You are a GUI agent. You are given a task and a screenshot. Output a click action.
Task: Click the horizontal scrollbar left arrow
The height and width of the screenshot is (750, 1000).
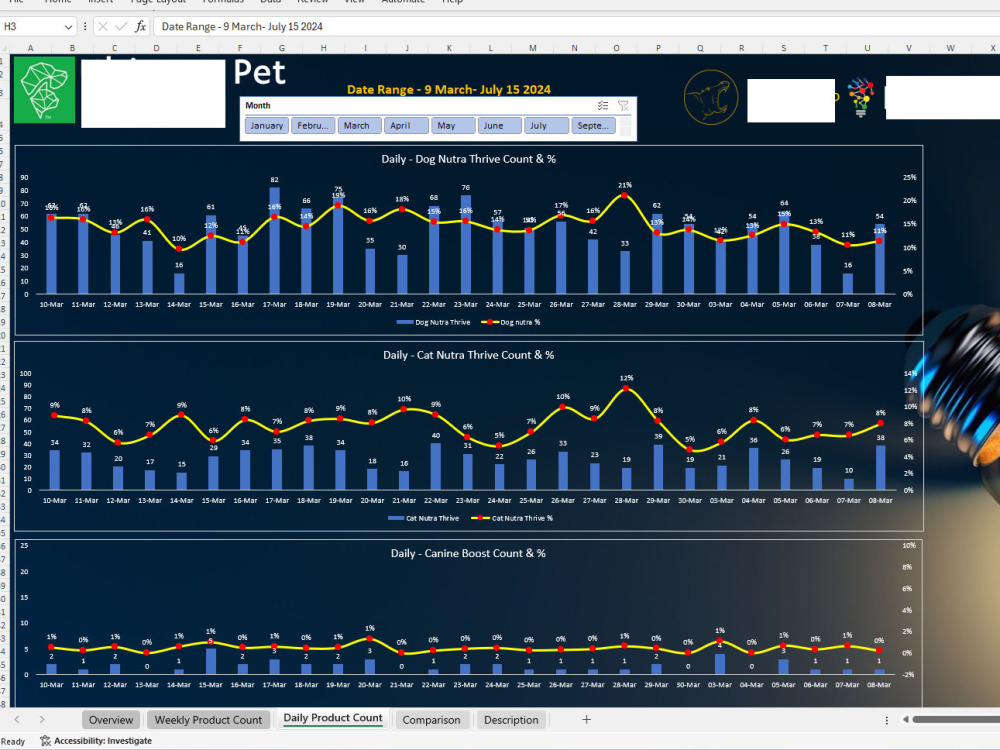905,719
